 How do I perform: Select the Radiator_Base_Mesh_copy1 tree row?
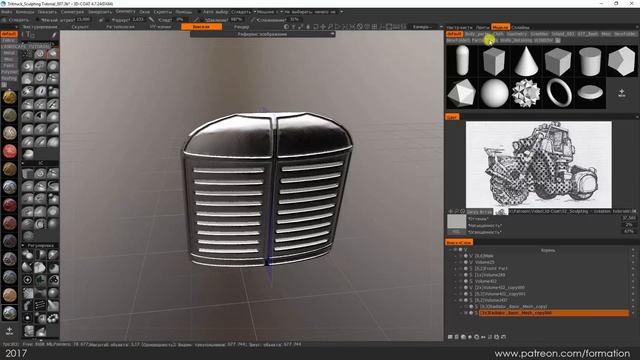click(513, 307)
